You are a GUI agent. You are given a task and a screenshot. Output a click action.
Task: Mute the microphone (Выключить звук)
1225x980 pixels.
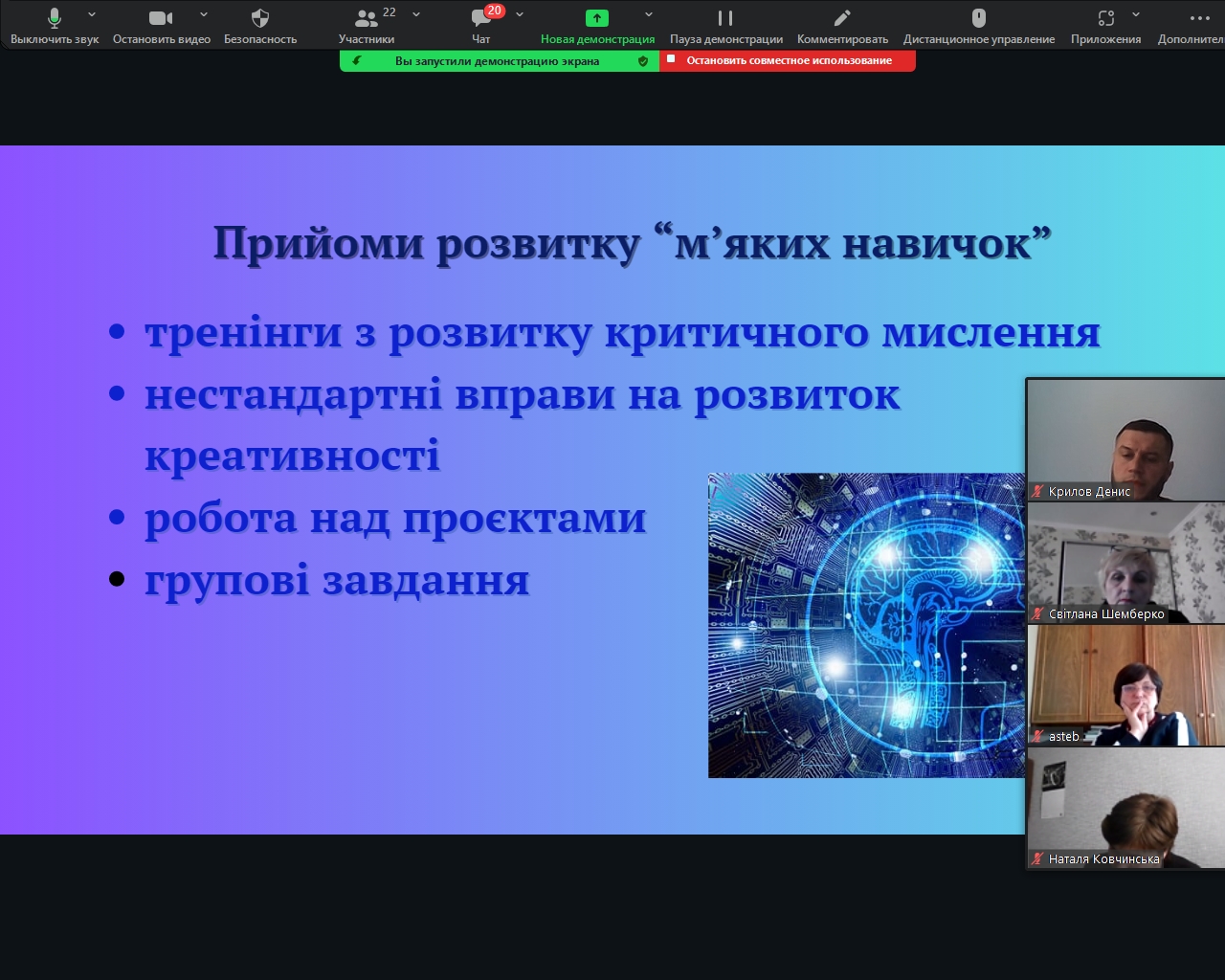point(55,26)
